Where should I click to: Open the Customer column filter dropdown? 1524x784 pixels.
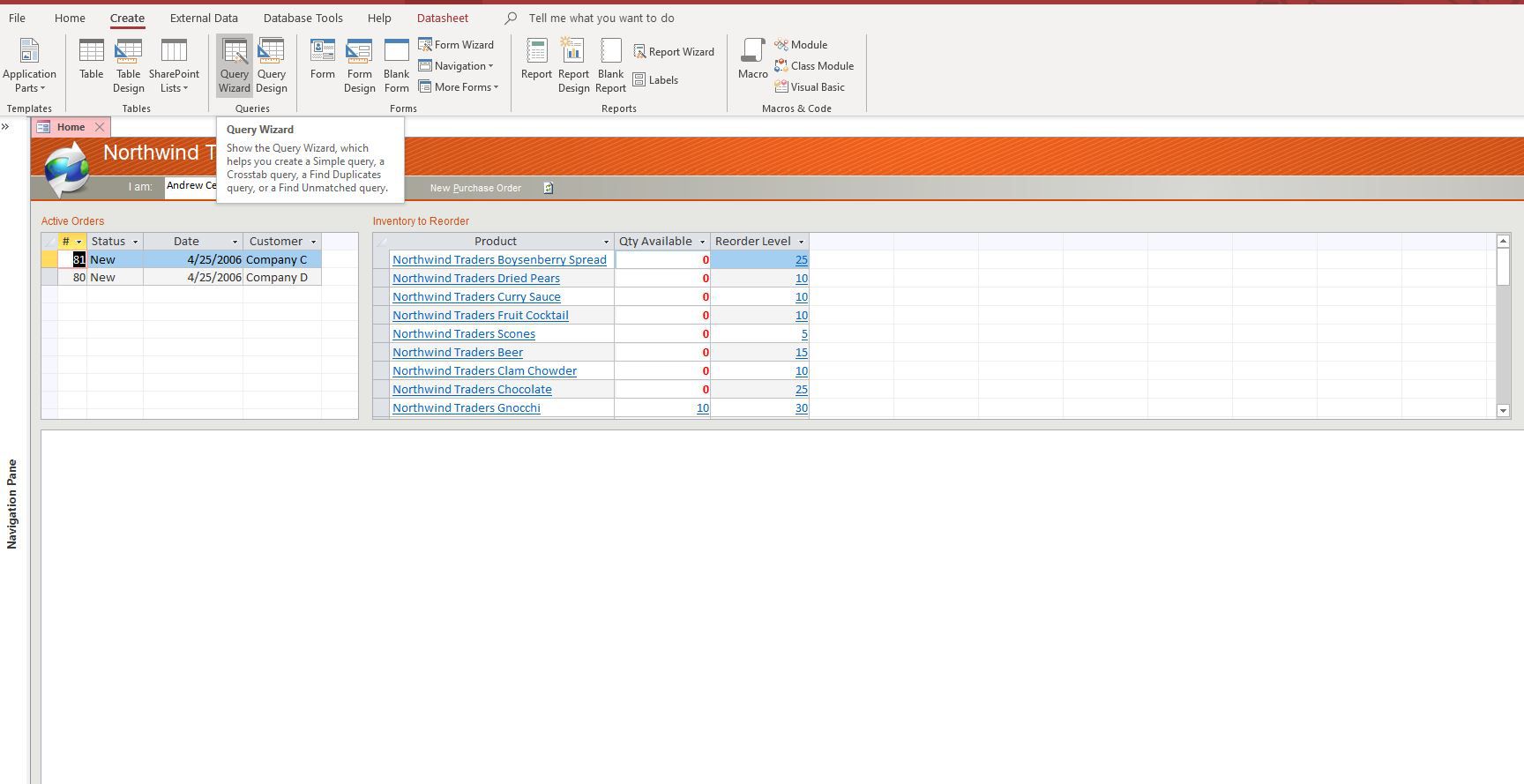313,242
